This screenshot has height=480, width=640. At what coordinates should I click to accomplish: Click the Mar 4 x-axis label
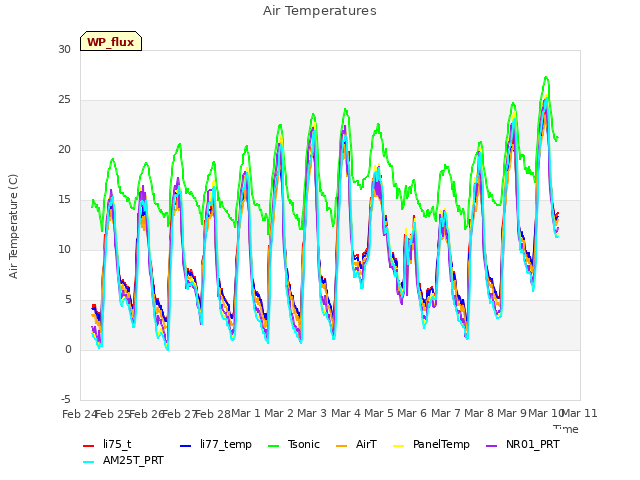click(346, 413)
